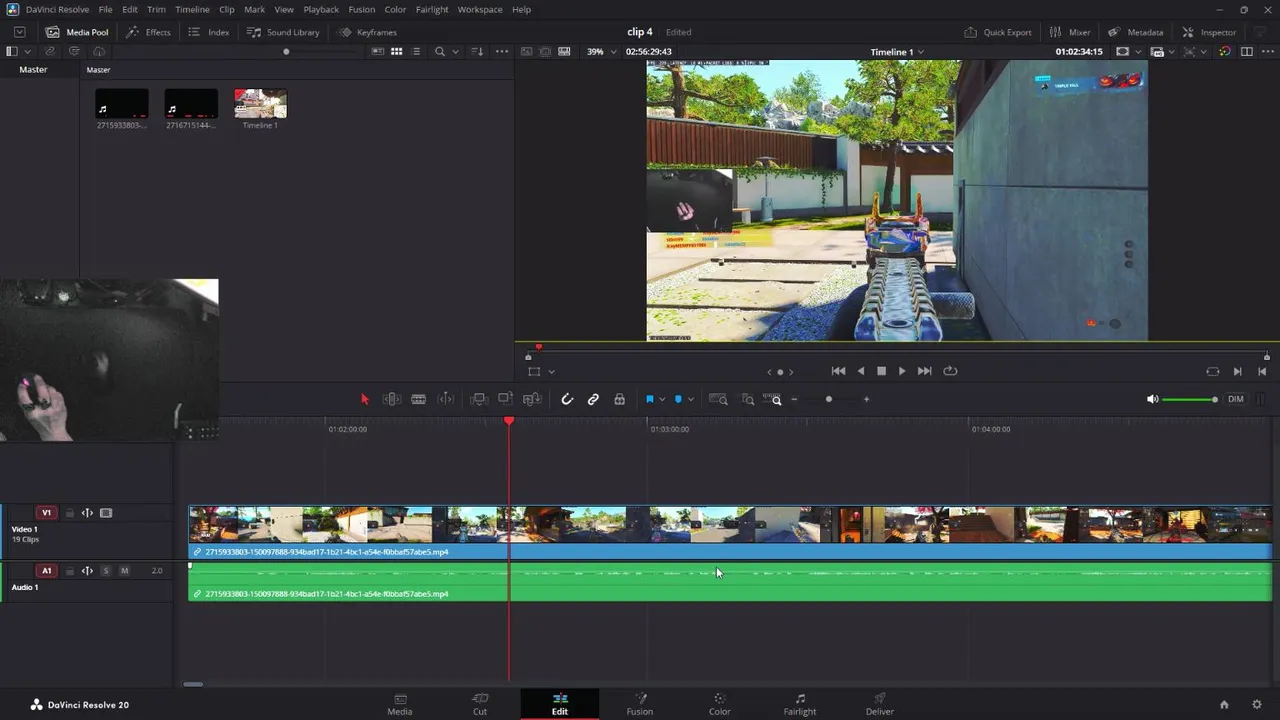The width and height of the screenshot is (1280, 720).
Task: Open the Inspector panel
Action: pos(1209,32)
